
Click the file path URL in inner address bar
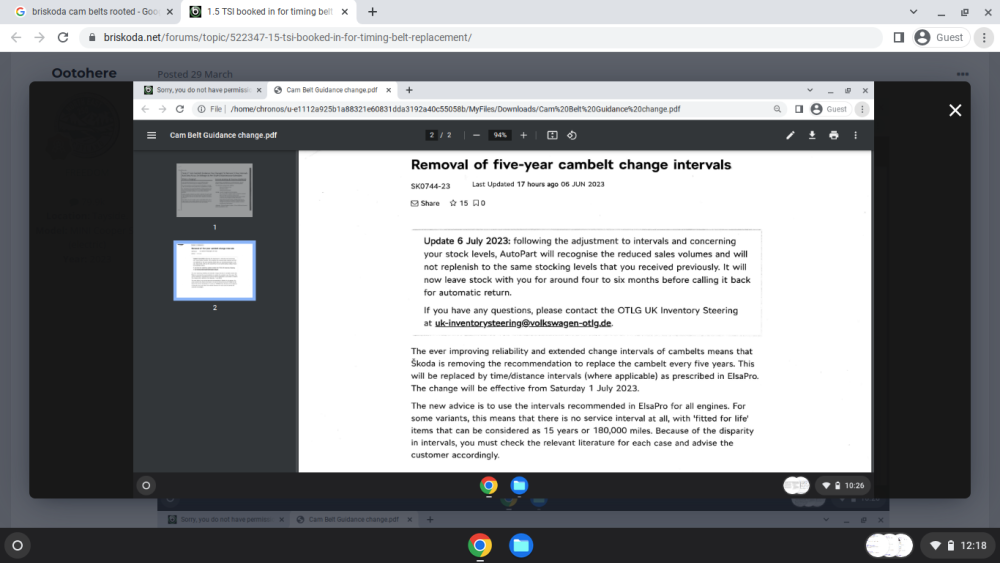455,109
